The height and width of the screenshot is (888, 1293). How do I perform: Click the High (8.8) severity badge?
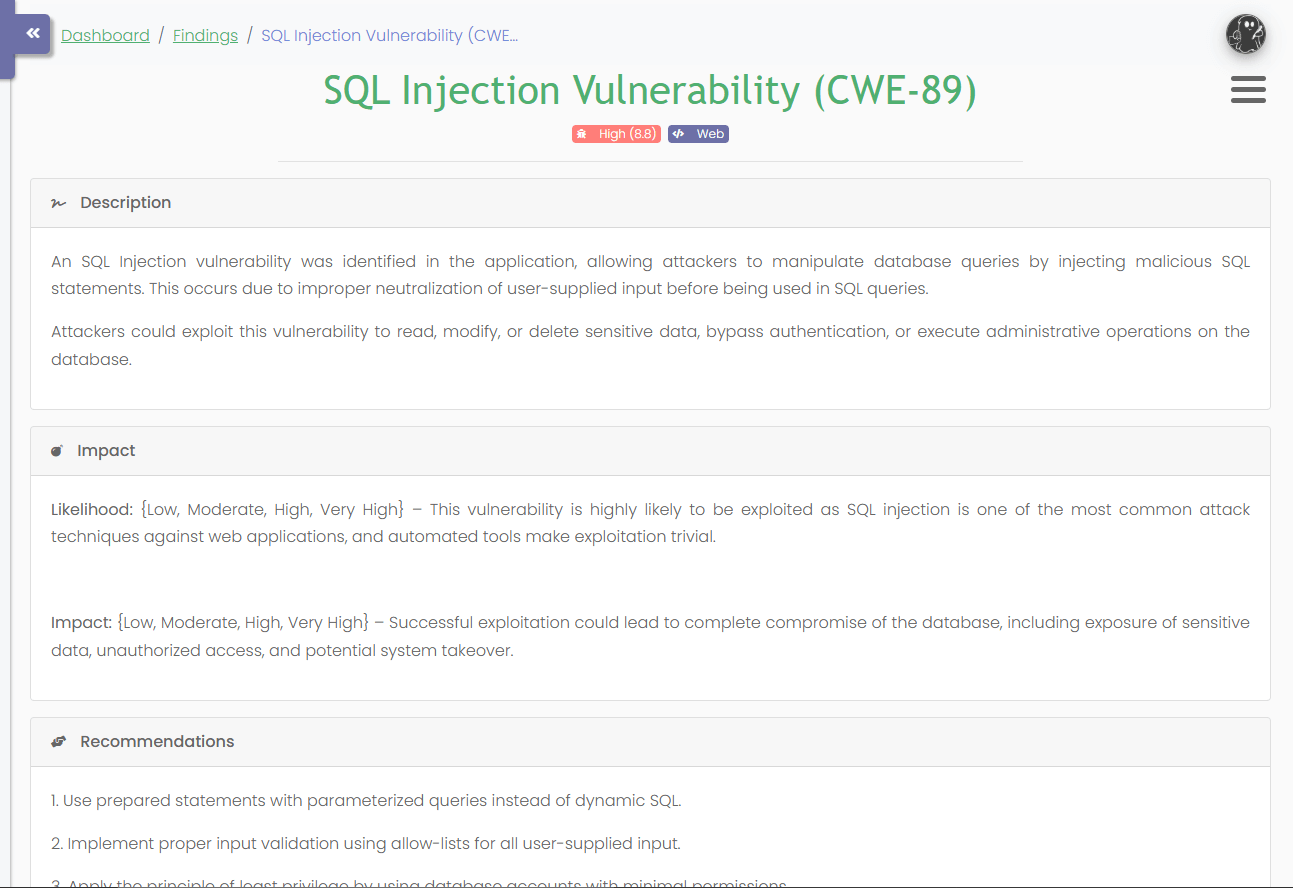click(616, 133)
